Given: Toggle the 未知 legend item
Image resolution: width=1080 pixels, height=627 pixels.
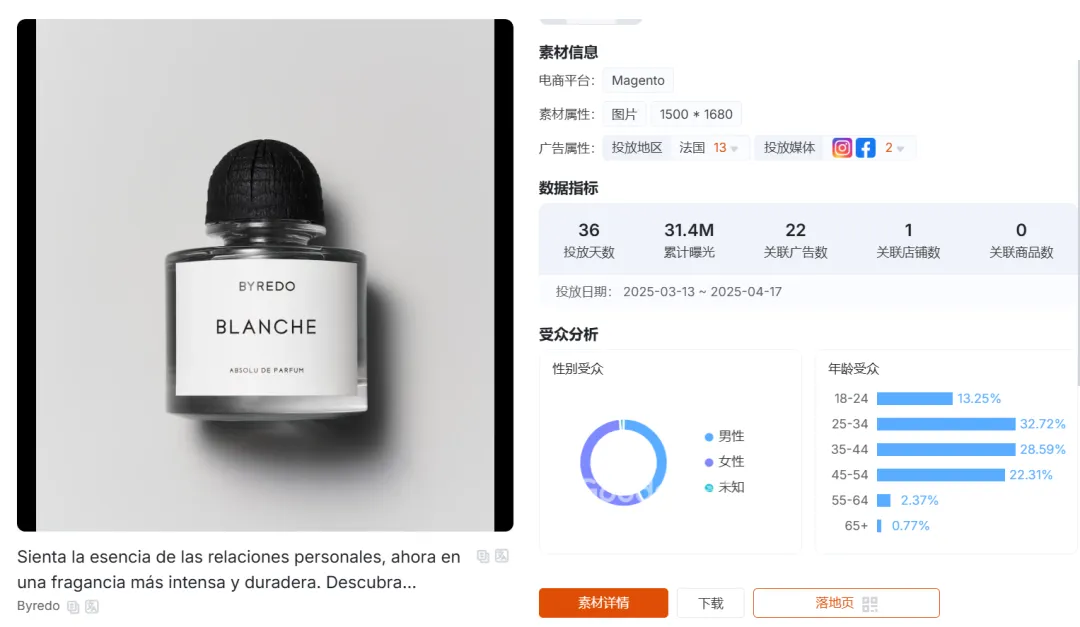Looking at the screenshot, I should click(725, 487).
